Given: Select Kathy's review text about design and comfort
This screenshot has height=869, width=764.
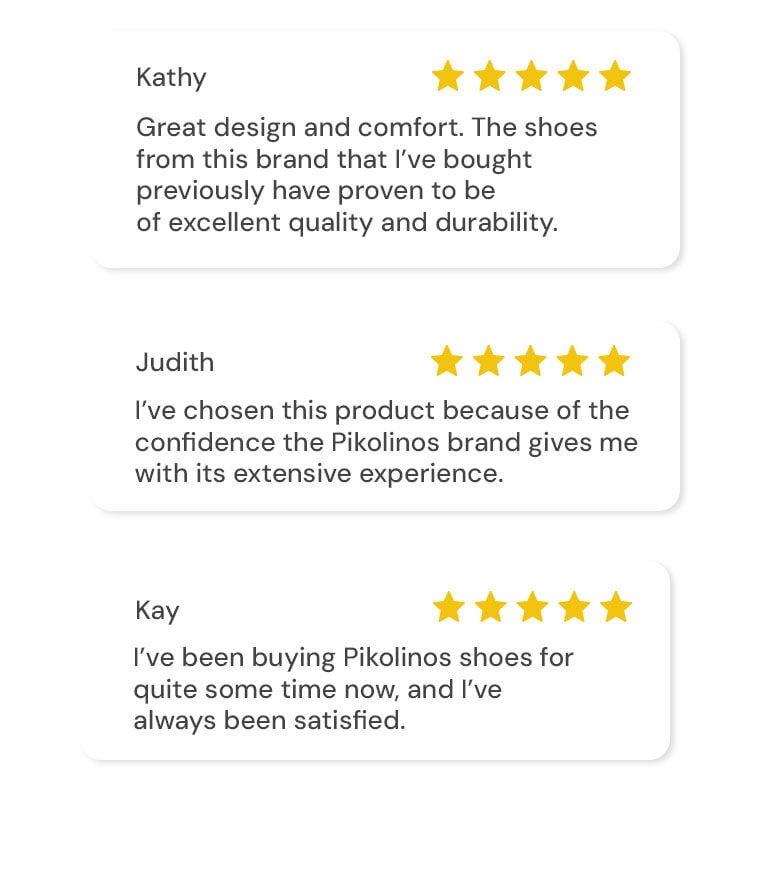Looking at the screenshot, I should [x=367, y=175].
